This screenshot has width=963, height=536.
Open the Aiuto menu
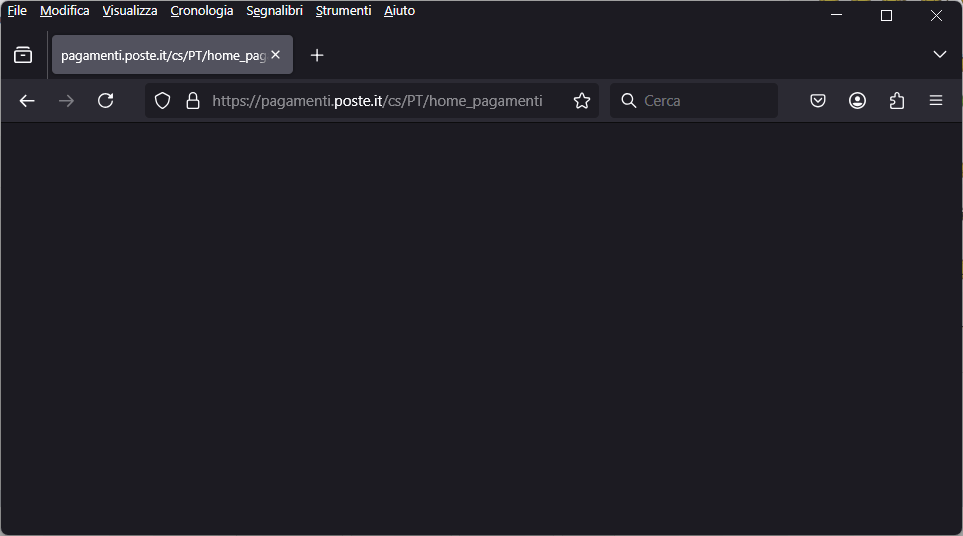coord(399,11)
